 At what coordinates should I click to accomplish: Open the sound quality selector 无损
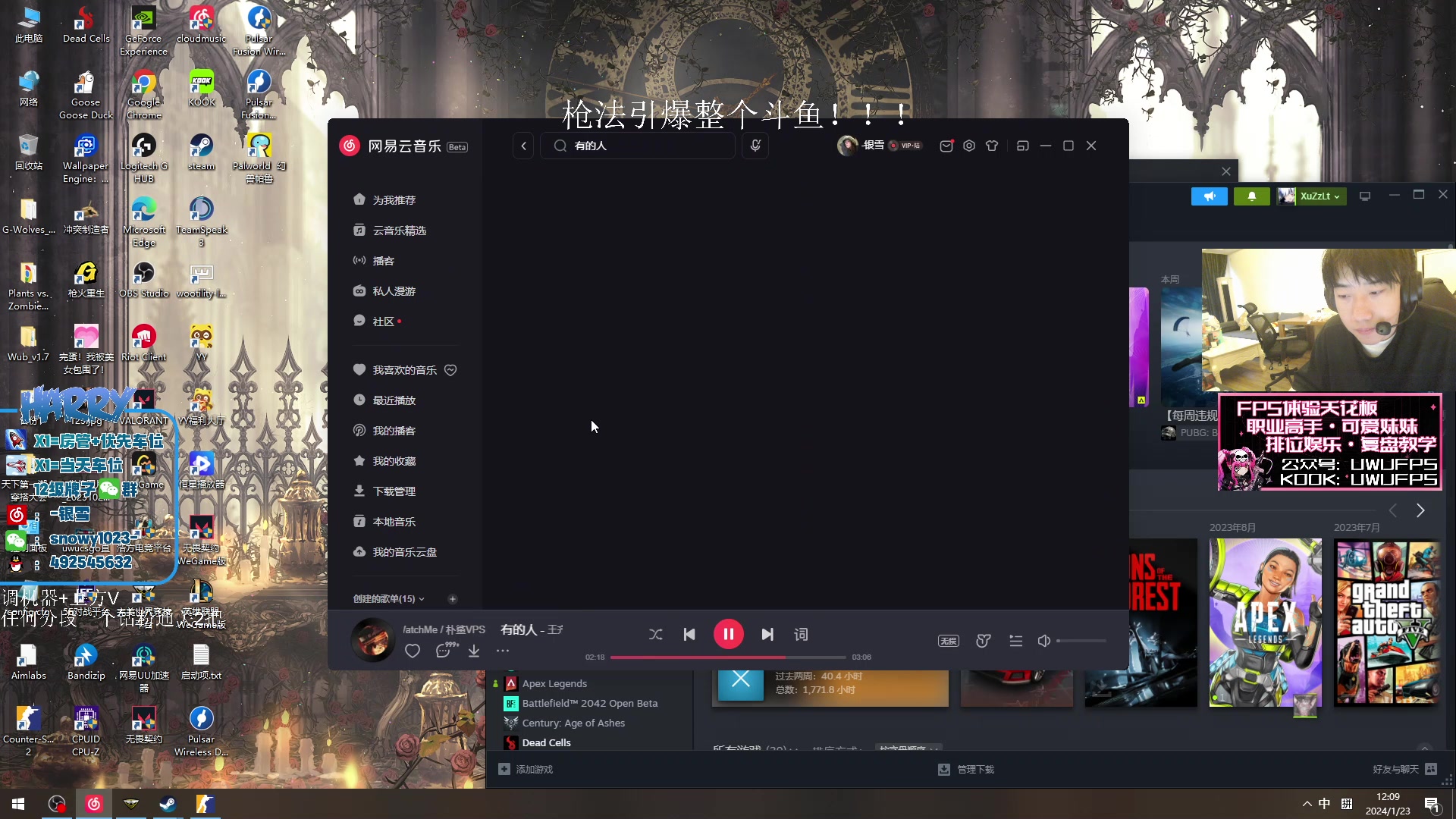[949, 641]
